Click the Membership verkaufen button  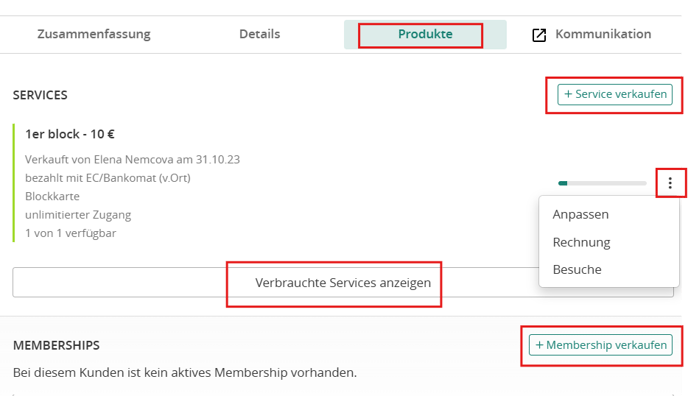(601, 345)
